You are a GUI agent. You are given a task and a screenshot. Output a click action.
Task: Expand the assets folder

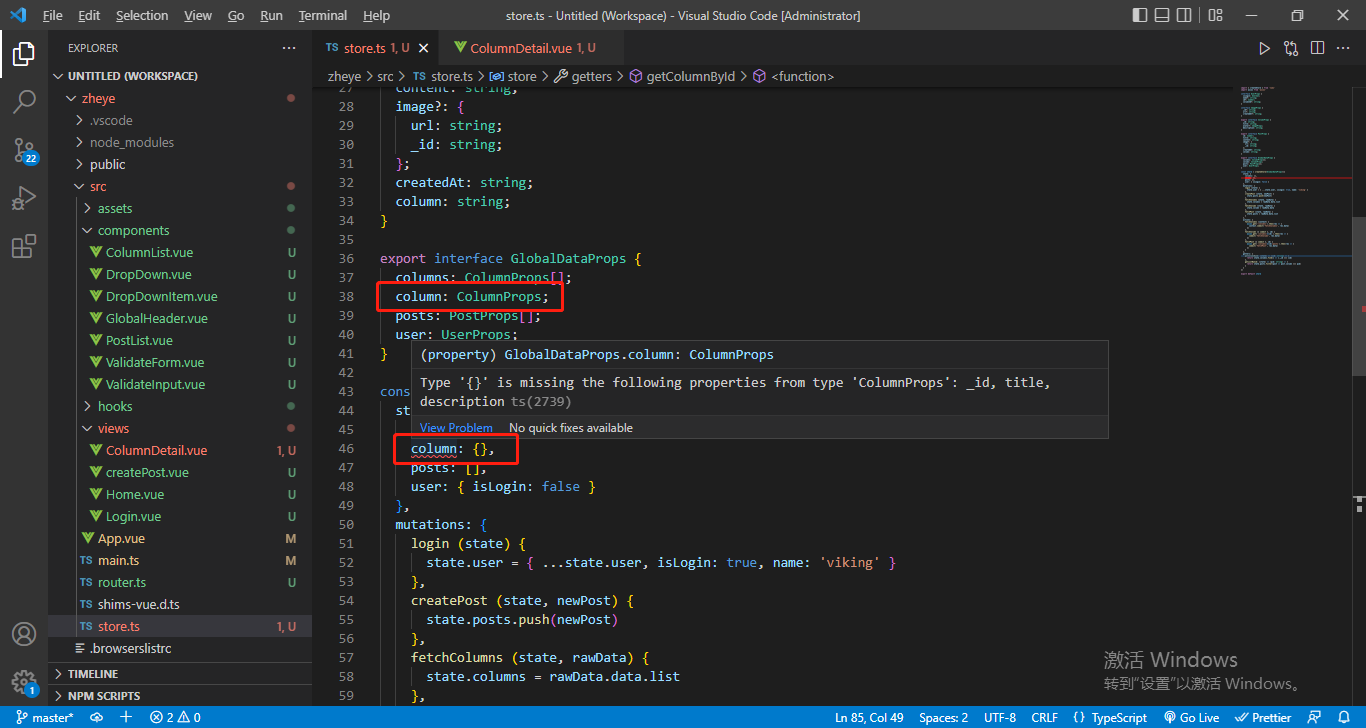[115, 208]
